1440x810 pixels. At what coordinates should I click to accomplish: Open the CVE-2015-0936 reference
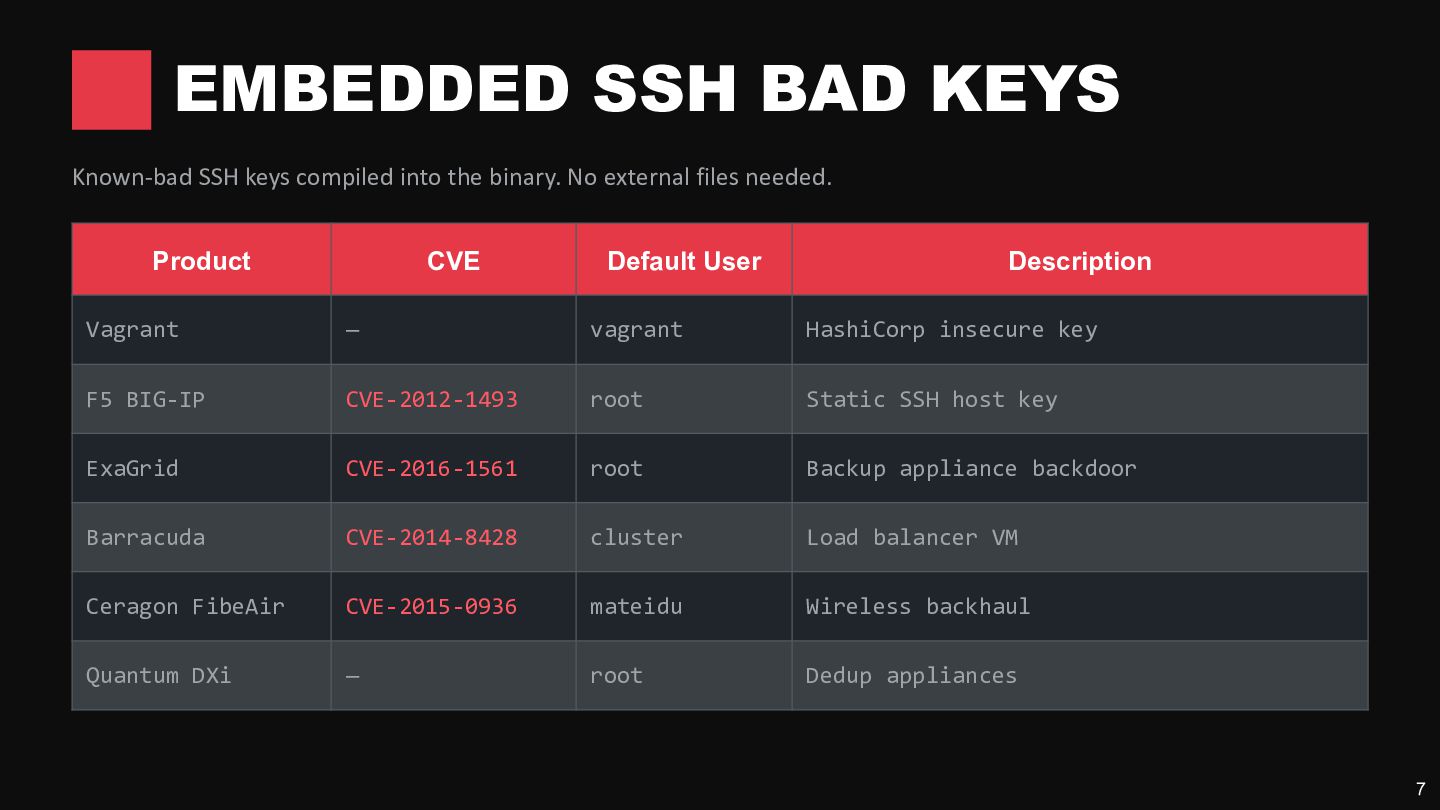[x=431, y=606]
